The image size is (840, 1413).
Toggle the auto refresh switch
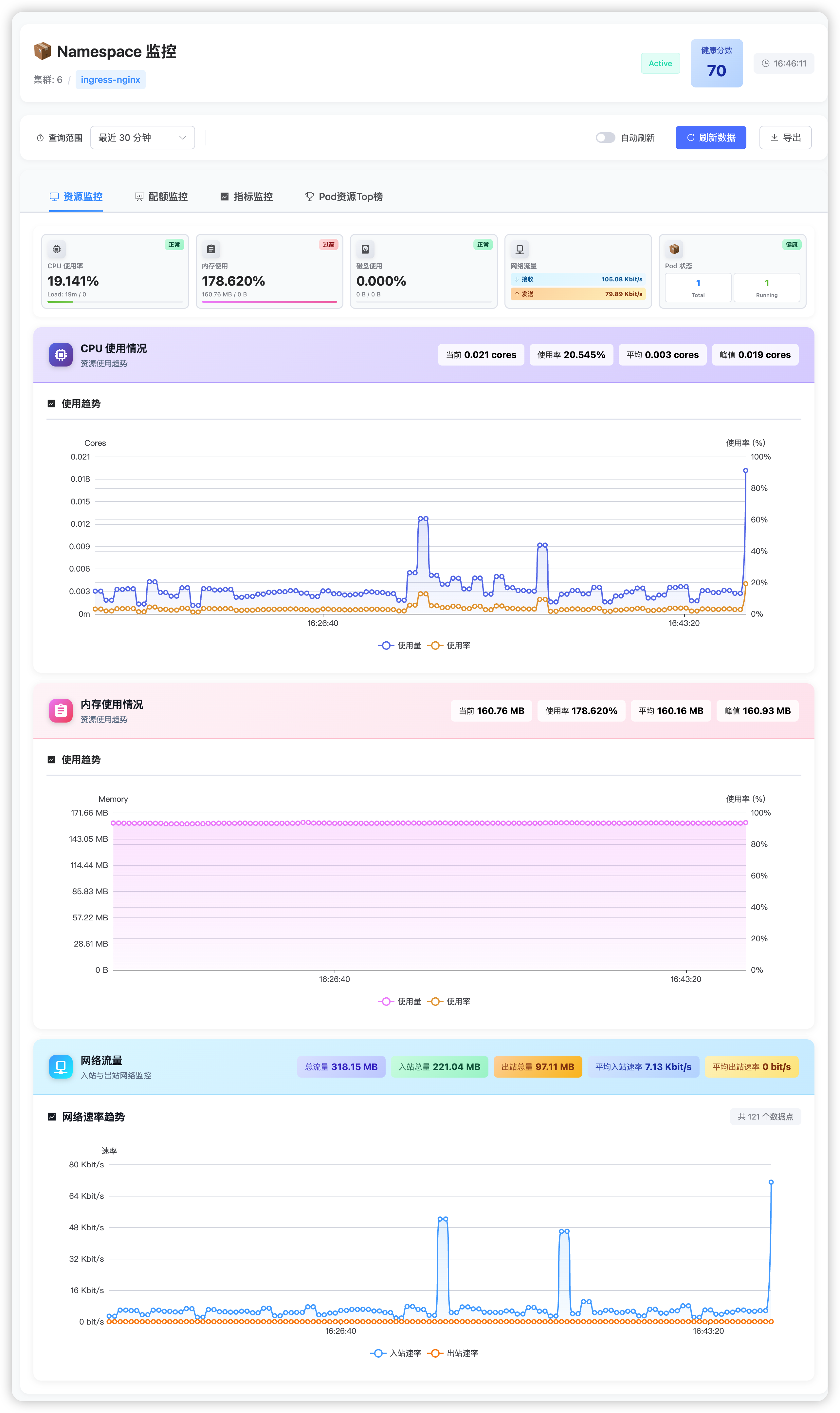click(x=605, y=138)
